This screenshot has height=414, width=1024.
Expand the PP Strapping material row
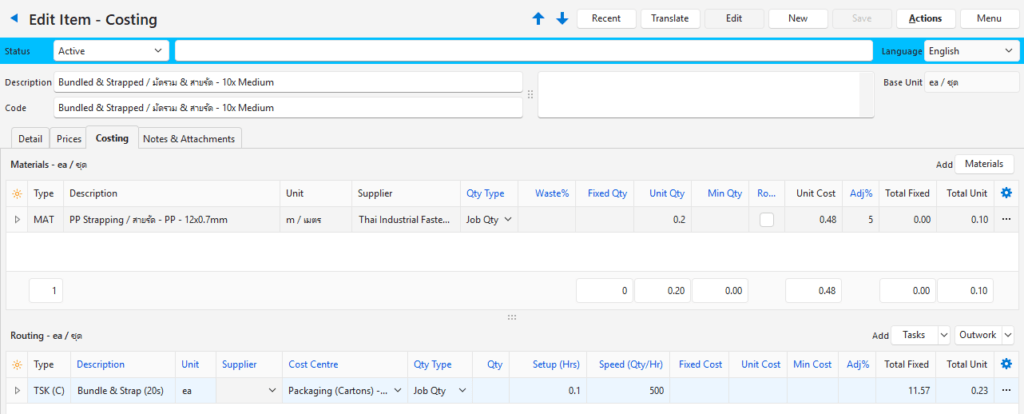point(16,219)
